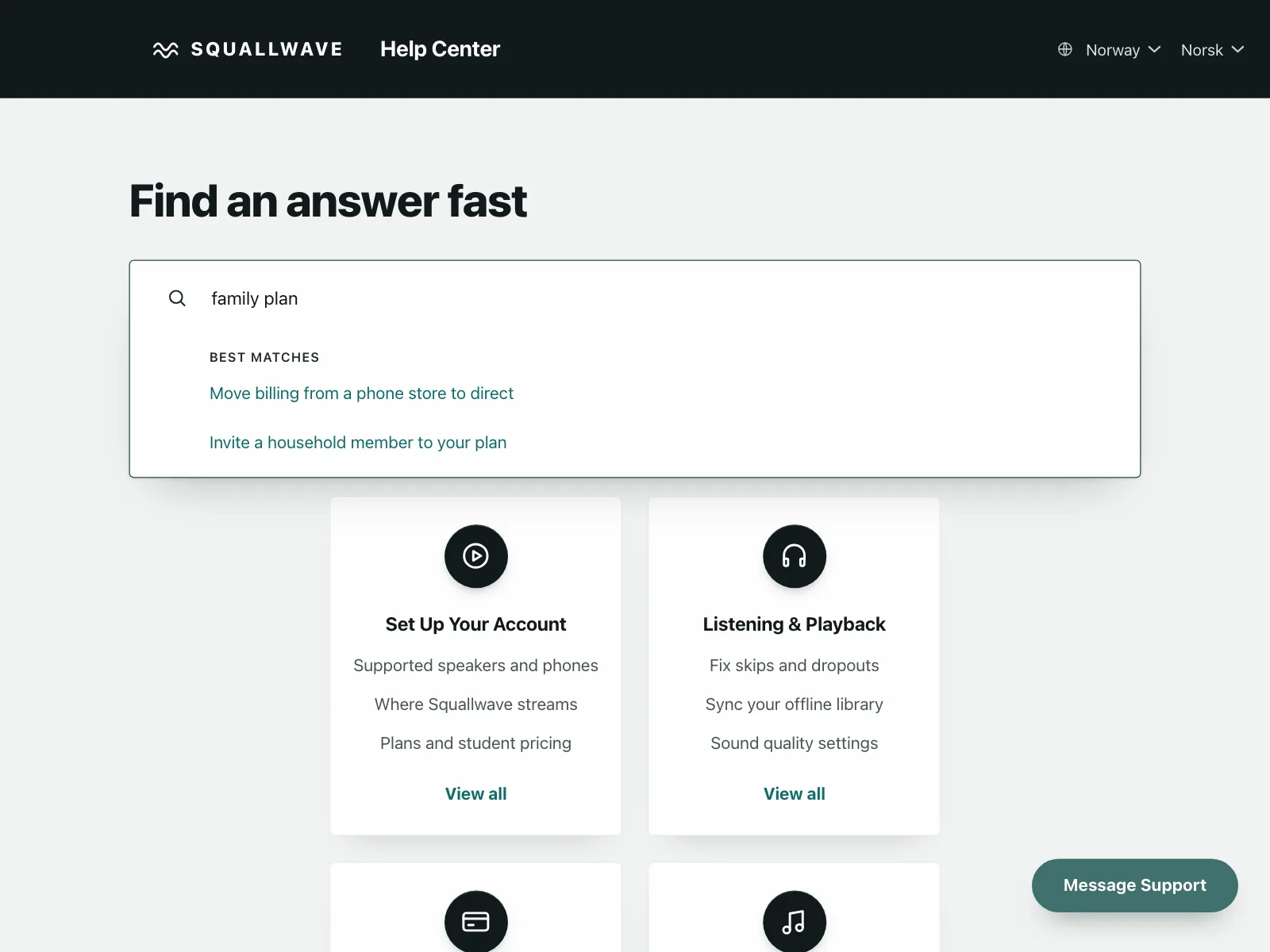The image size is (1270, 952).
Task: Open 'Fix skips and dropouts' article
Action: pyautogui.click(x=795, y=666)
